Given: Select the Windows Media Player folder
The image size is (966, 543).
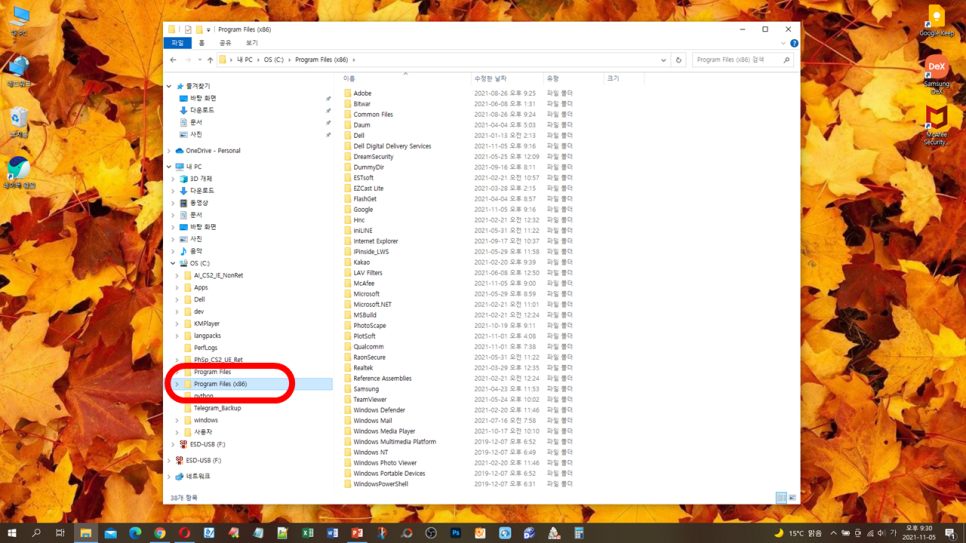Looking at the screenshot, I should (x=384, y=431).
